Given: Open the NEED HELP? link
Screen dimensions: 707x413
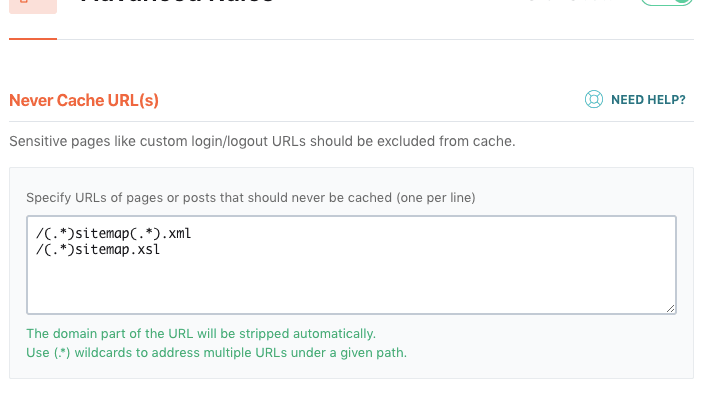Looking at the screenshot, I should (647, 99).
